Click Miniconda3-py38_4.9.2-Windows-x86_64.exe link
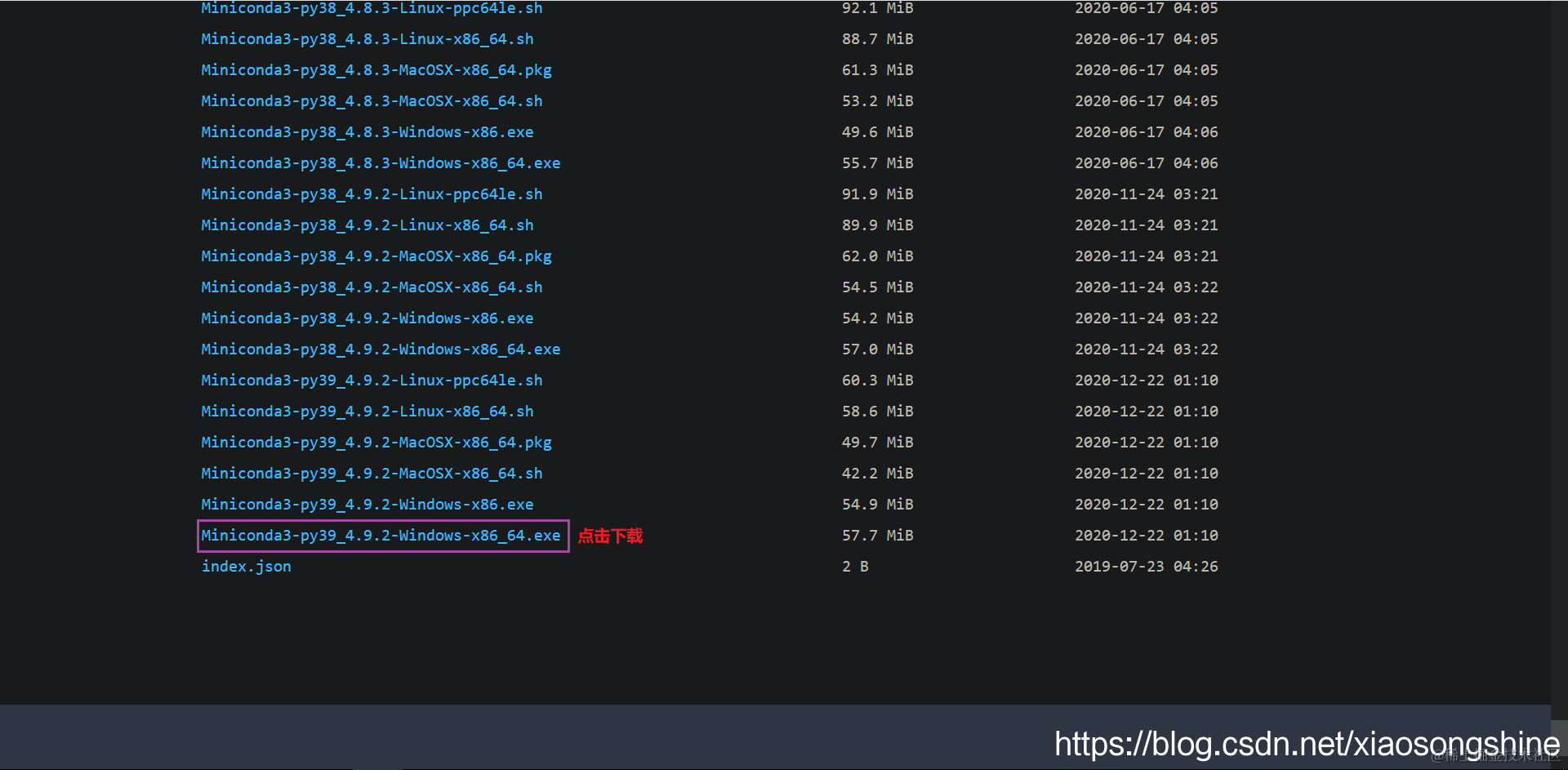 coord(381,349)
